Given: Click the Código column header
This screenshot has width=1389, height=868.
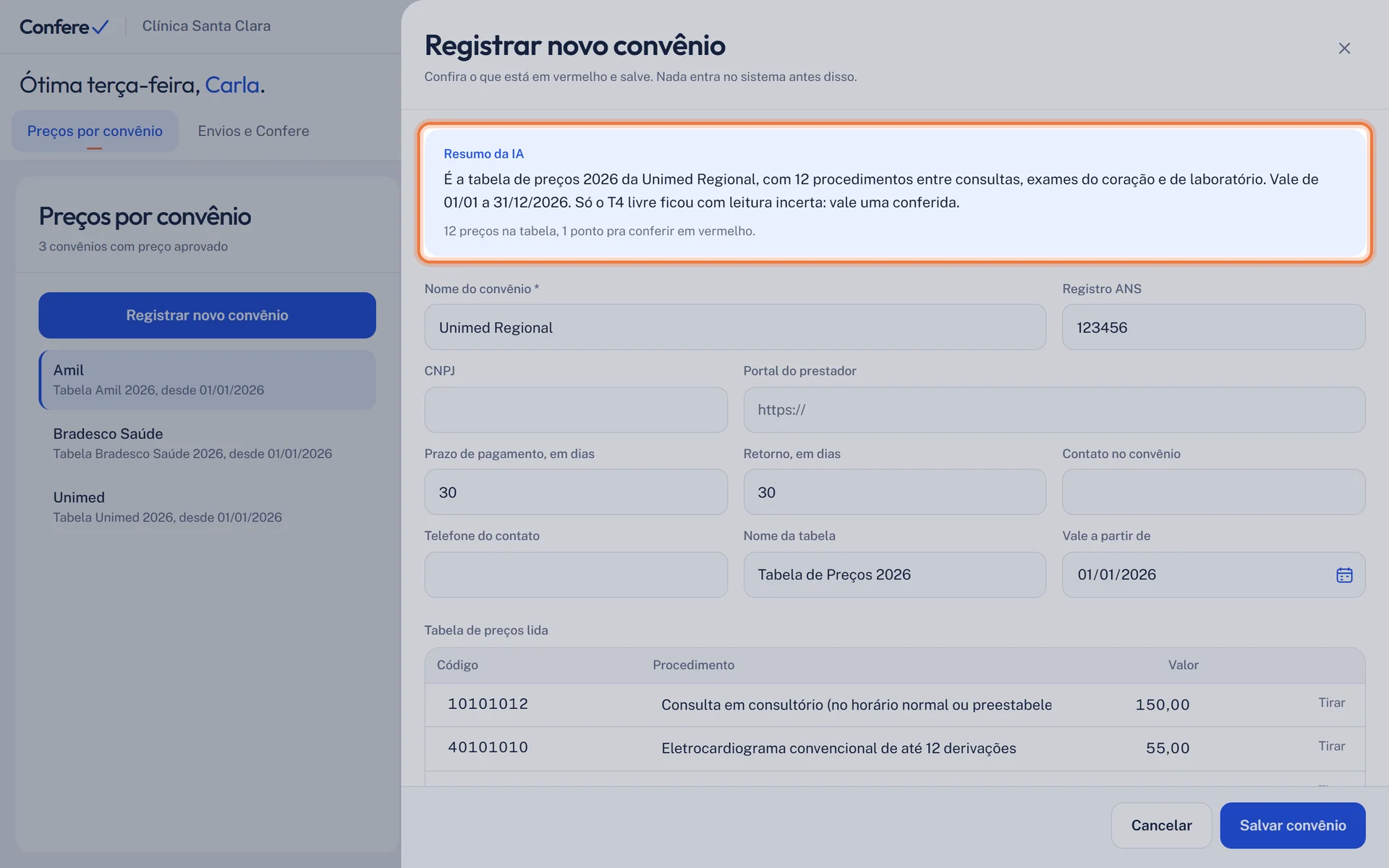Looking at the screenshot, I should (457, 665).
